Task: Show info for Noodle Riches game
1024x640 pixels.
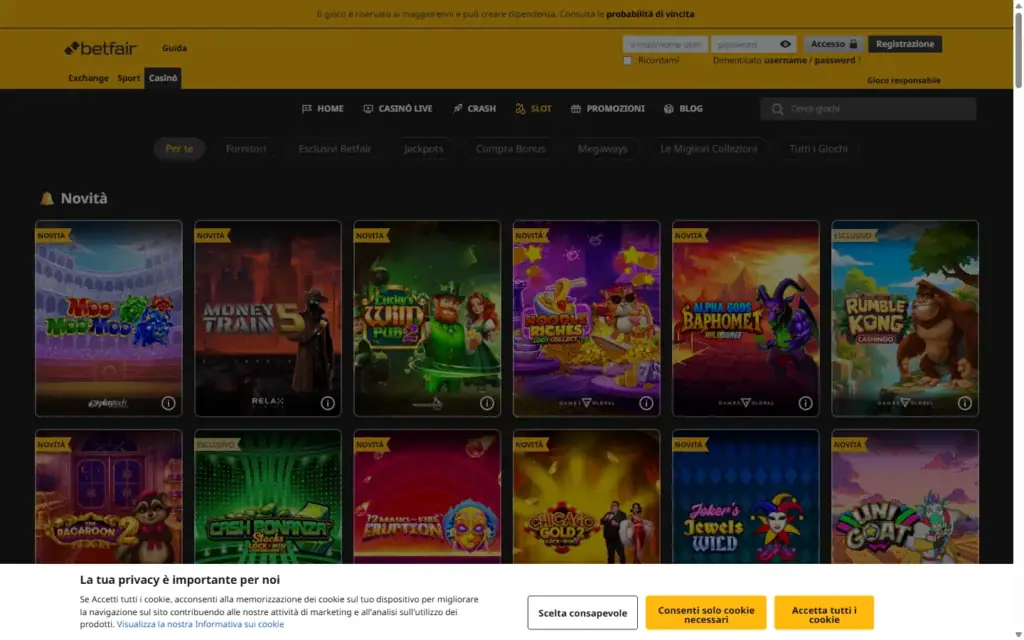Action: coord(646,403)
